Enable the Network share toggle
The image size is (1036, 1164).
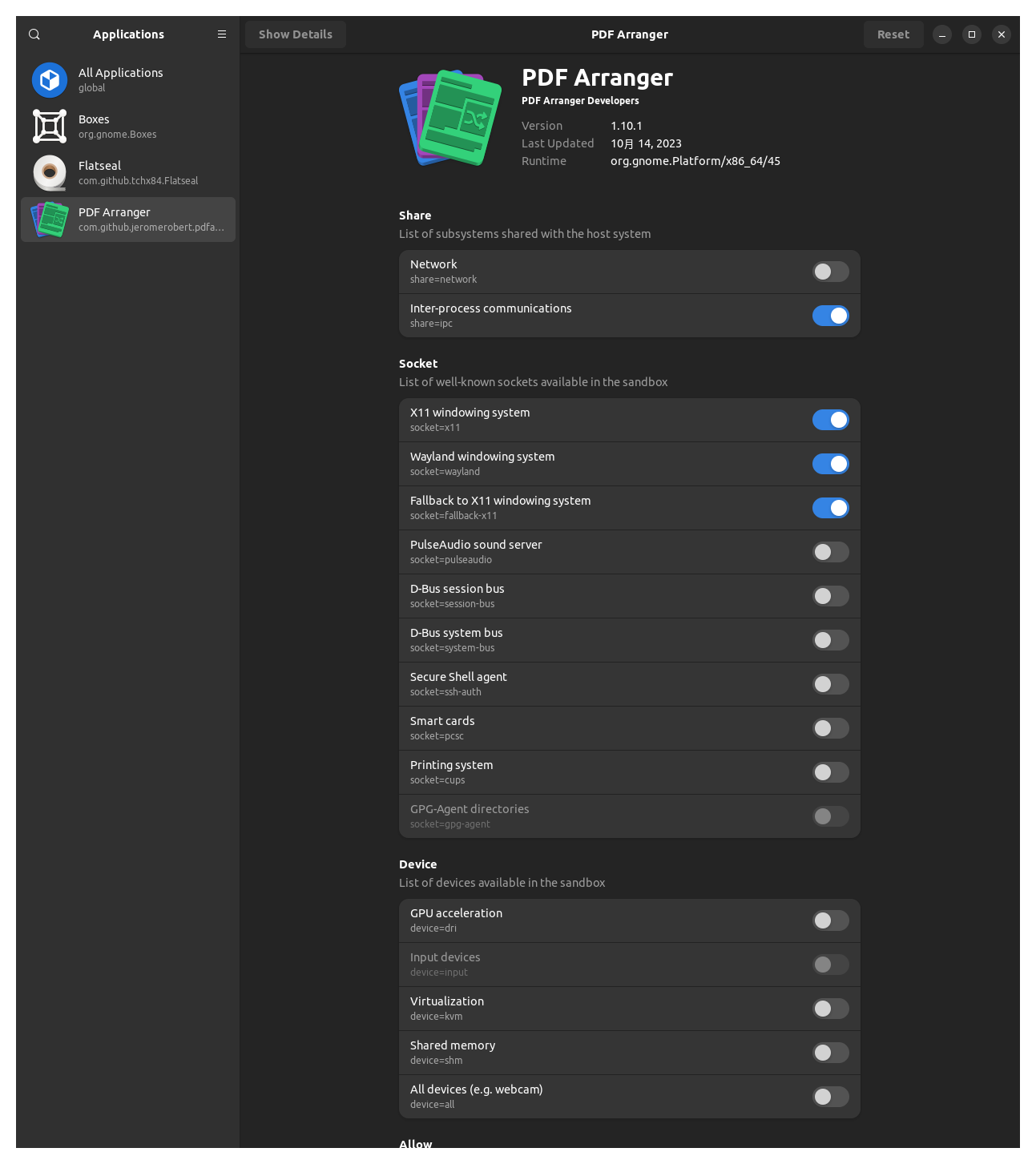tap(831, 272)
